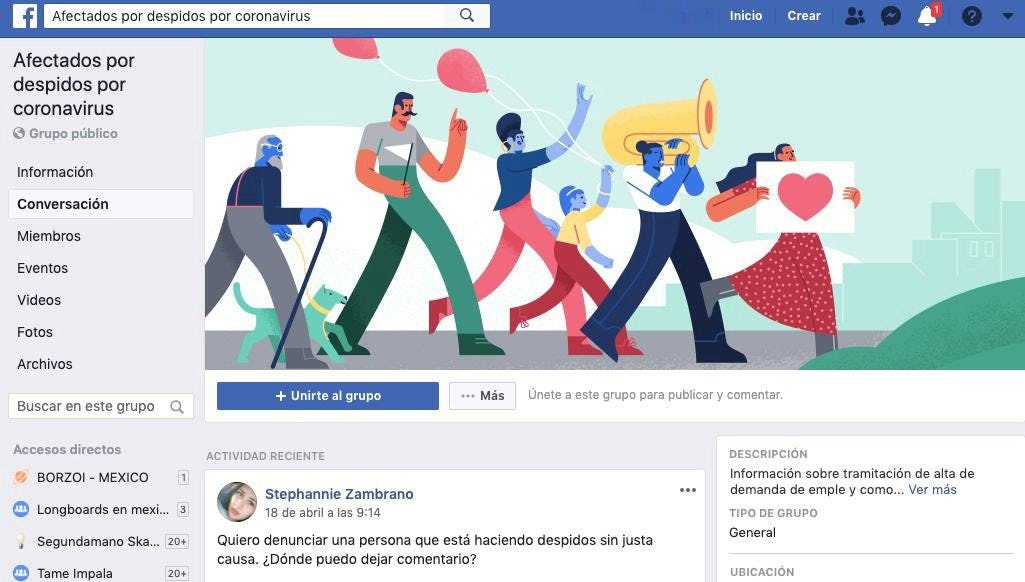Click the Facebook logo icon

pyautogui.click(x=25, y=16)
